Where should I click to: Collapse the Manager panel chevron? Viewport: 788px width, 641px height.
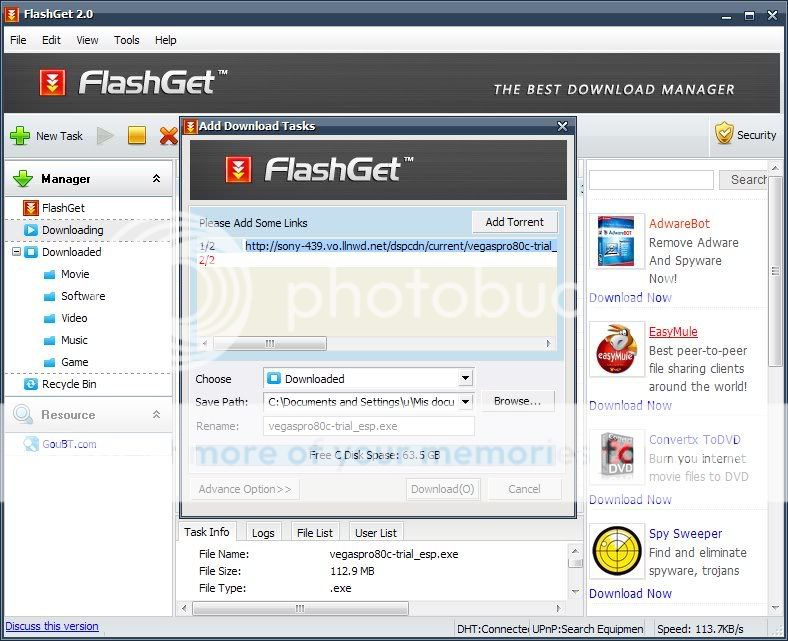[156, 178]
